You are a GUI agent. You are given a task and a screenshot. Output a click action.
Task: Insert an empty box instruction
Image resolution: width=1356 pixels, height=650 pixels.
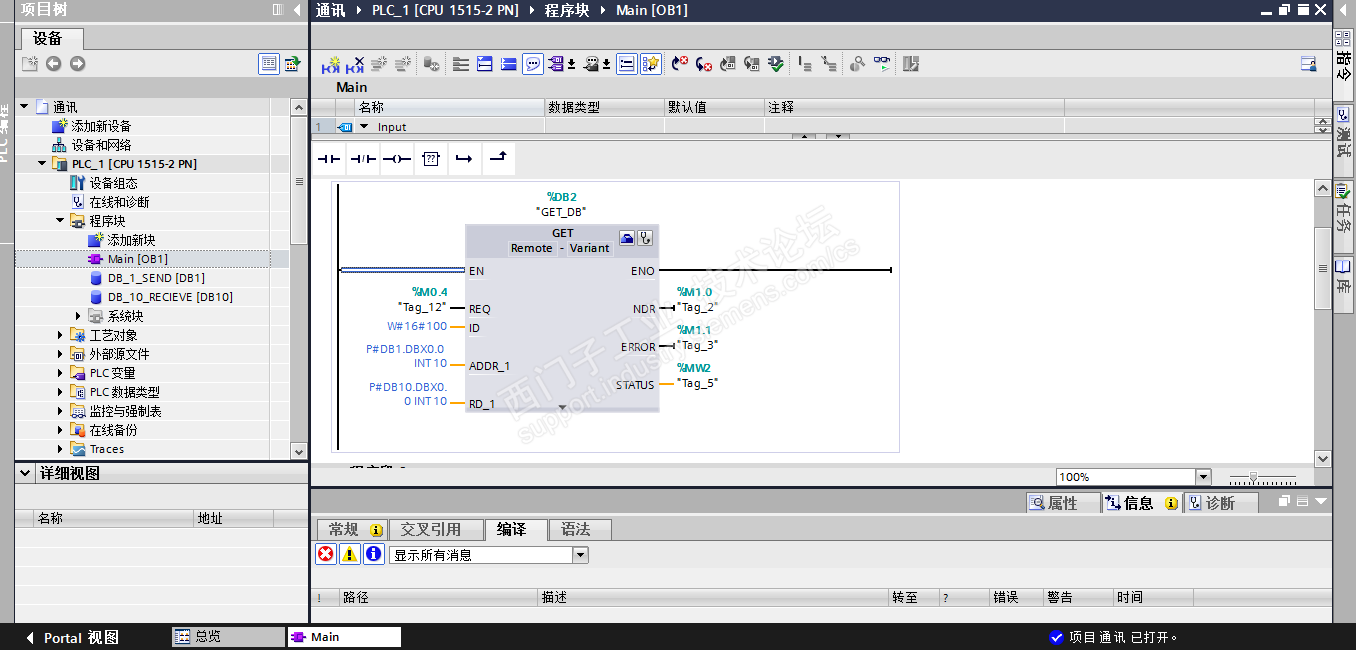(x=430, y=159)
